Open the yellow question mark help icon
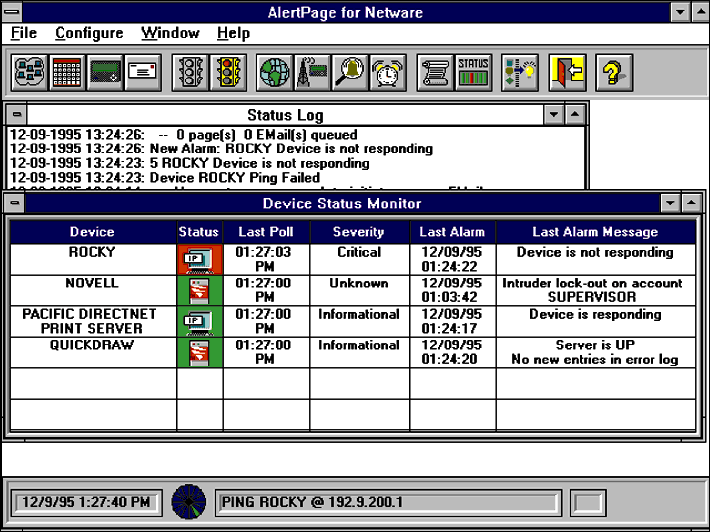The height and width of the screenshot is (532, 710). pos(614,72)
